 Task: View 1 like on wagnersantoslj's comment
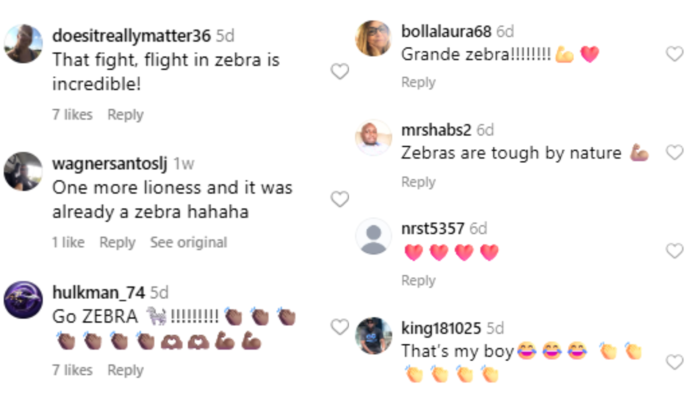pyautogui.click(x=68, y=242)
